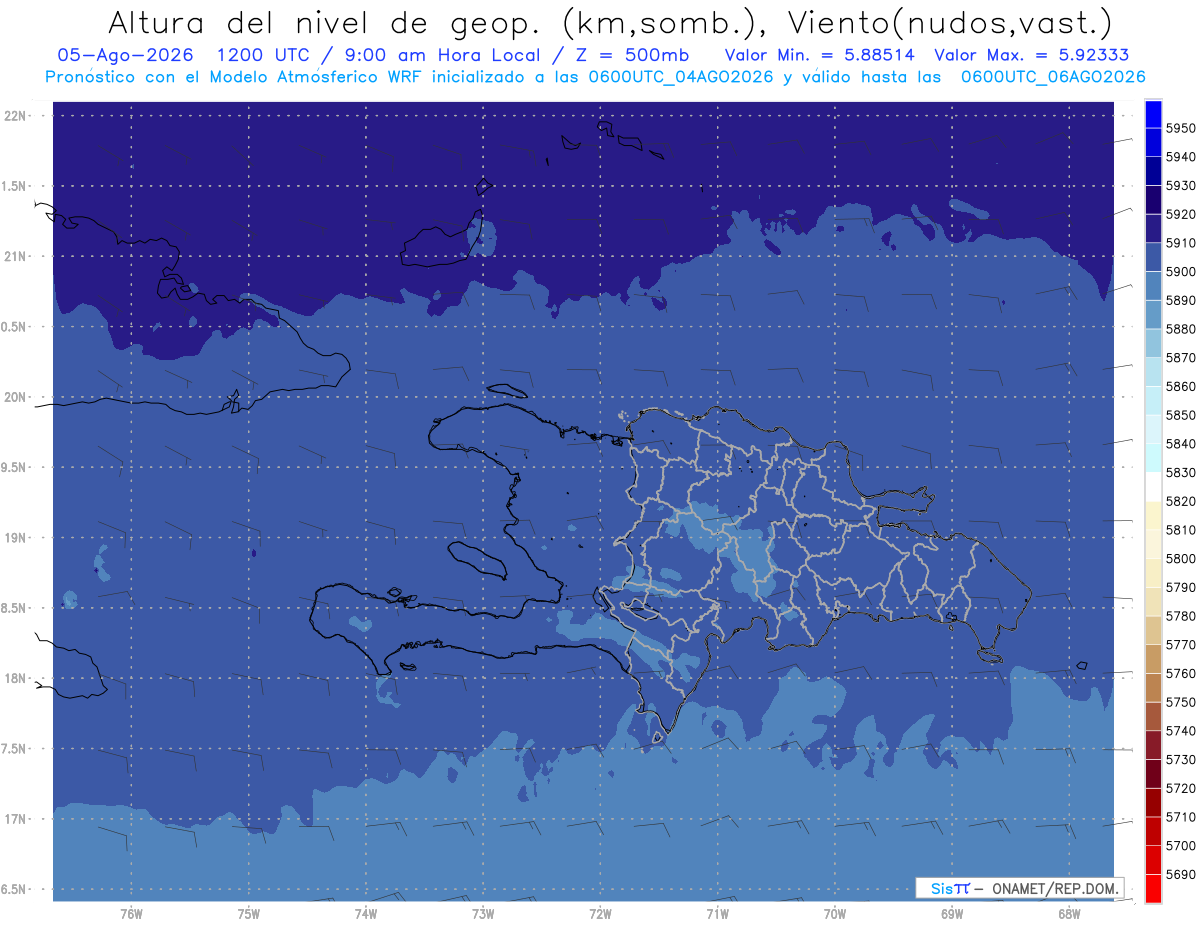
Task: Click the valid-until time "0600UTC_06AGO2026"
Action: tap(1053, 77)
